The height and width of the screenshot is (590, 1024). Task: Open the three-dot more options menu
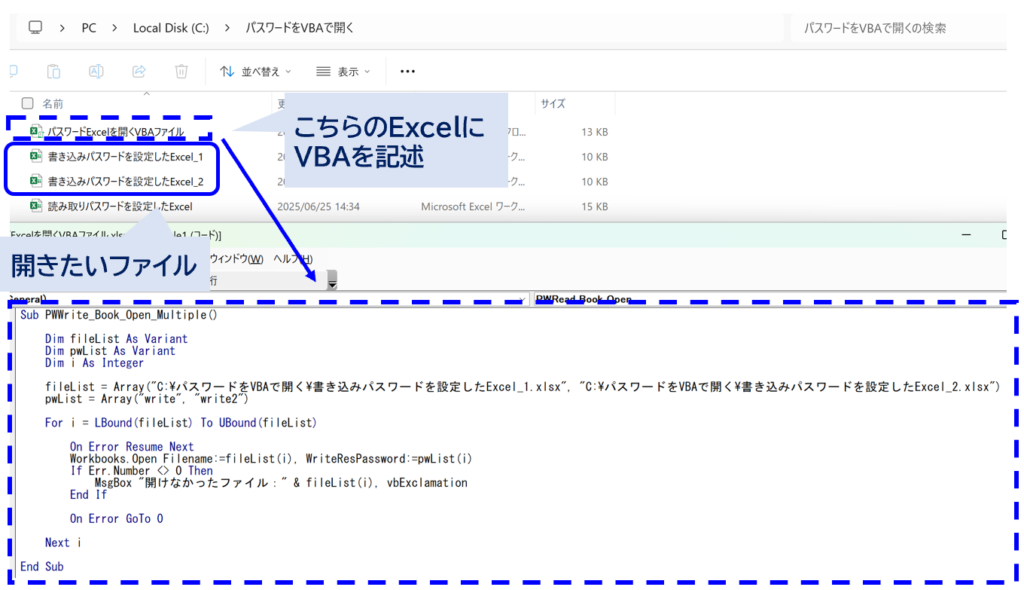pyautogui.click(x=408, y=71)
